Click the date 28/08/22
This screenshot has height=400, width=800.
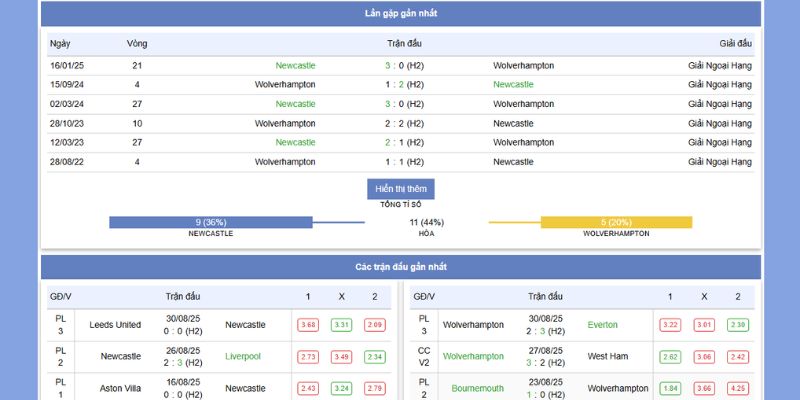(x=67, y=162)
